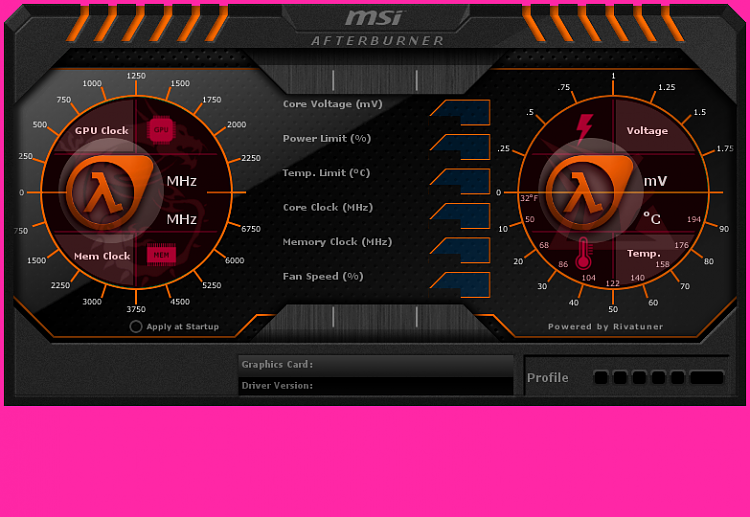Screen dimensions: 750x517
Task: Click the .75 mark on the voltage gauge
Action: click(x=564, y=87)
